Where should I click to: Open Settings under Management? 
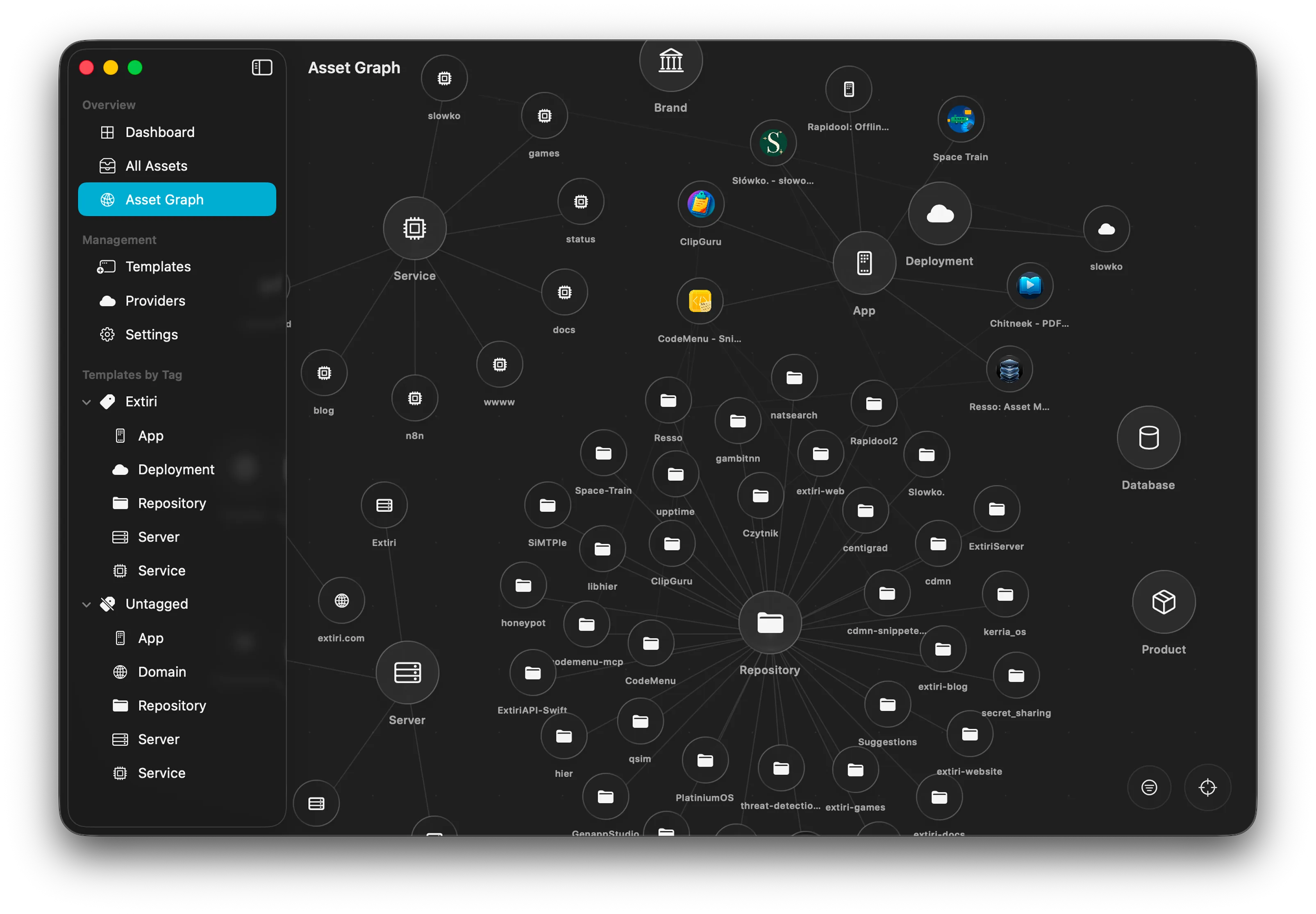click(x=177, y=334)
